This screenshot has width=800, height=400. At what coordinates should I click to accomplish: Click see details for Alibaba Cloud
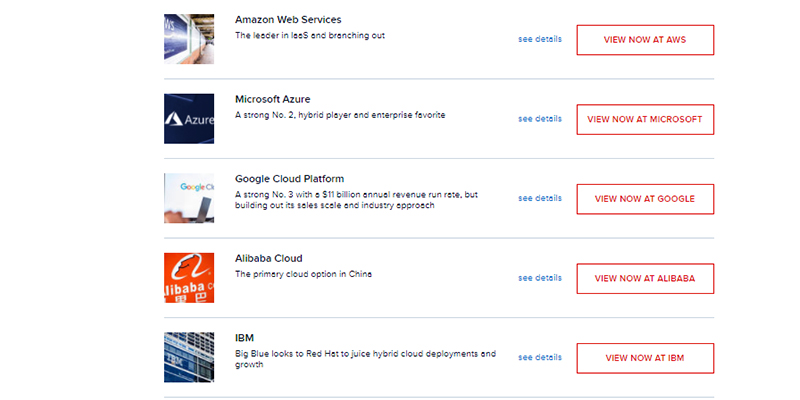point(540,278)
